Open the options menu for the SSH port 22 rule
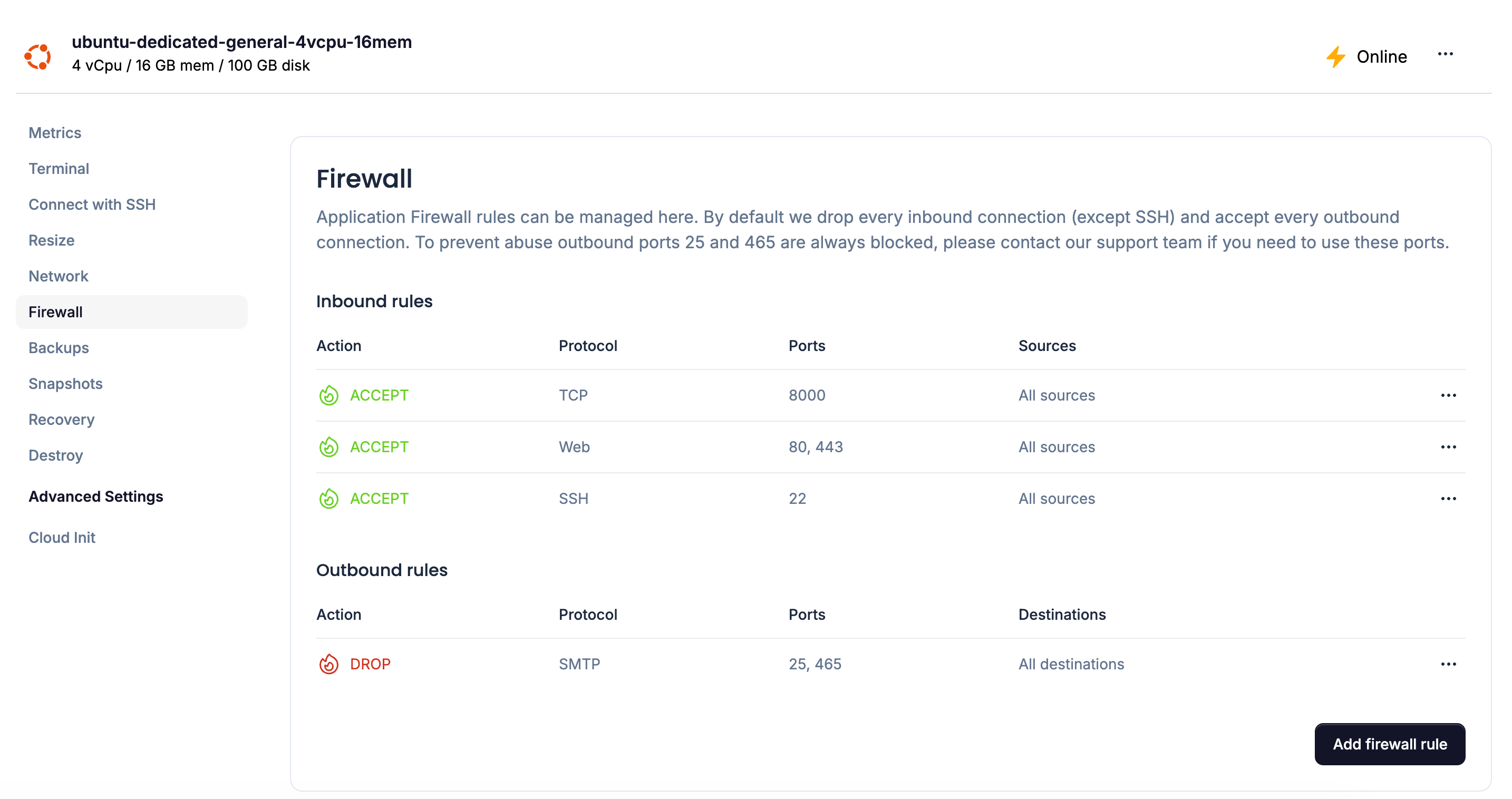Screen dimensions: 1512x799 point(1448,498)
